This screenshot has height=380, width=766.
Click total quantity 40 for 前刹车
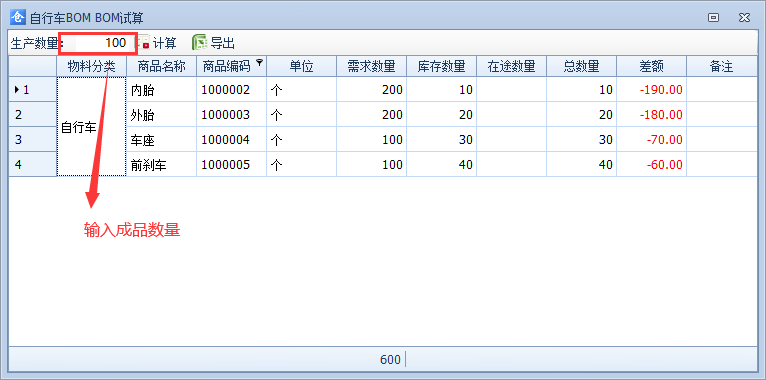581,164
